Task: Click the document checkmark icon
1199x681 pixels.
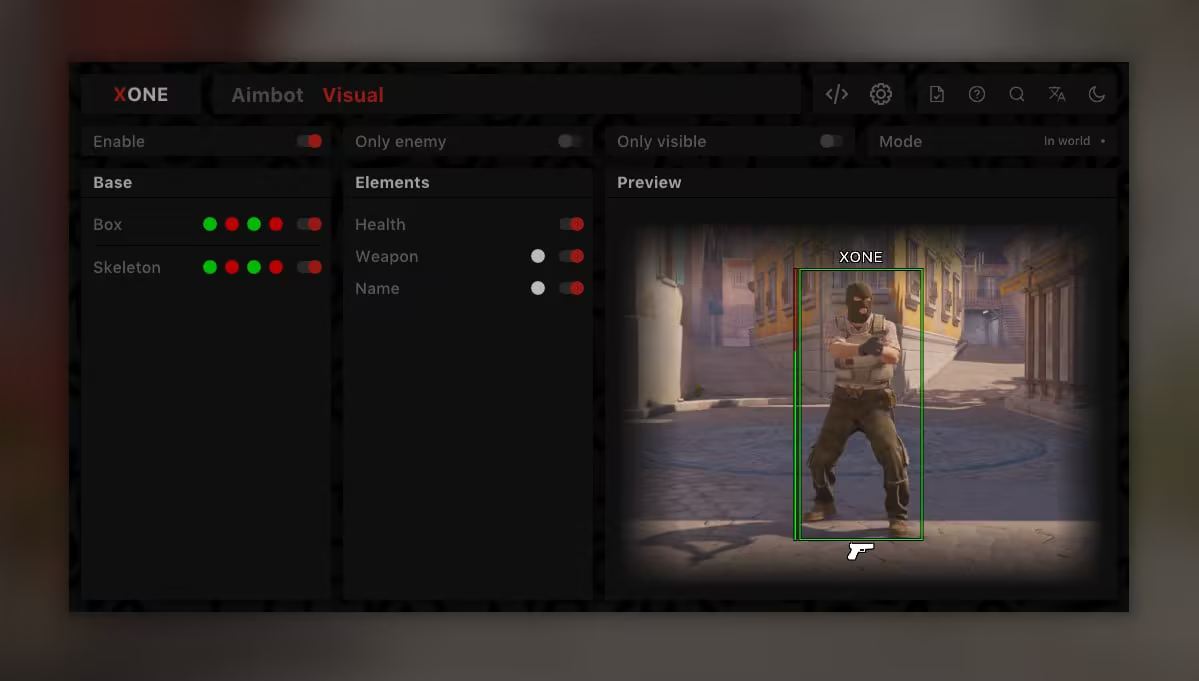Action: tap(936, 94)
